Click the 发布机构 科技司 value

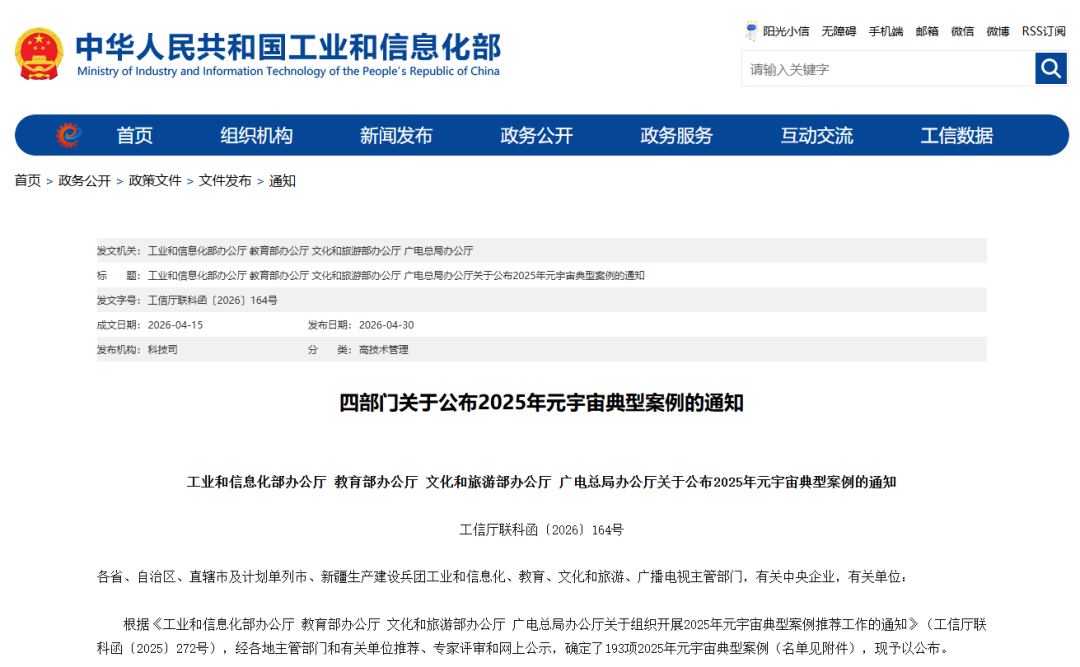point(163,350)
